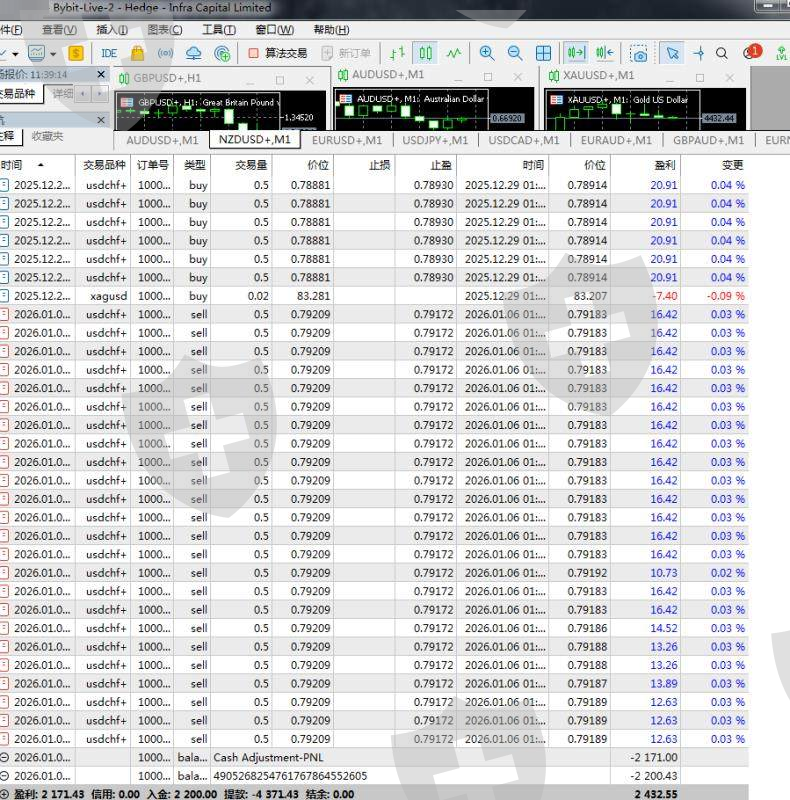Toggle chart shift button
Image resolution: width=790 pixels, height=800 pixels.
pos(604,53)
